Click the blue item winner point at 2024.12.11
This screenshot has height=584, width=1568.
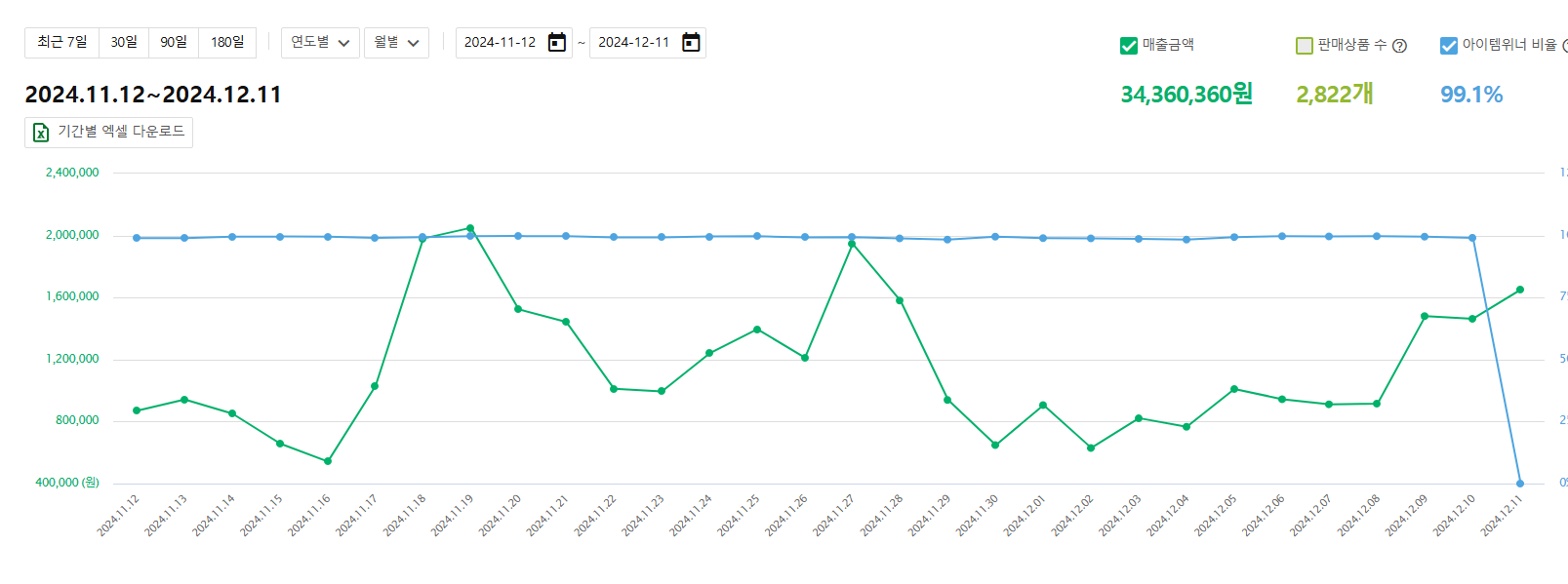(x=1520, y=484)
